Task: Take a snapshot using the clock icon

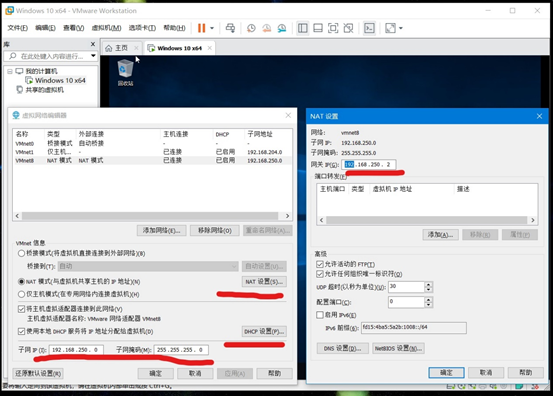Action: pyautogui.click(x=251, y=28)
